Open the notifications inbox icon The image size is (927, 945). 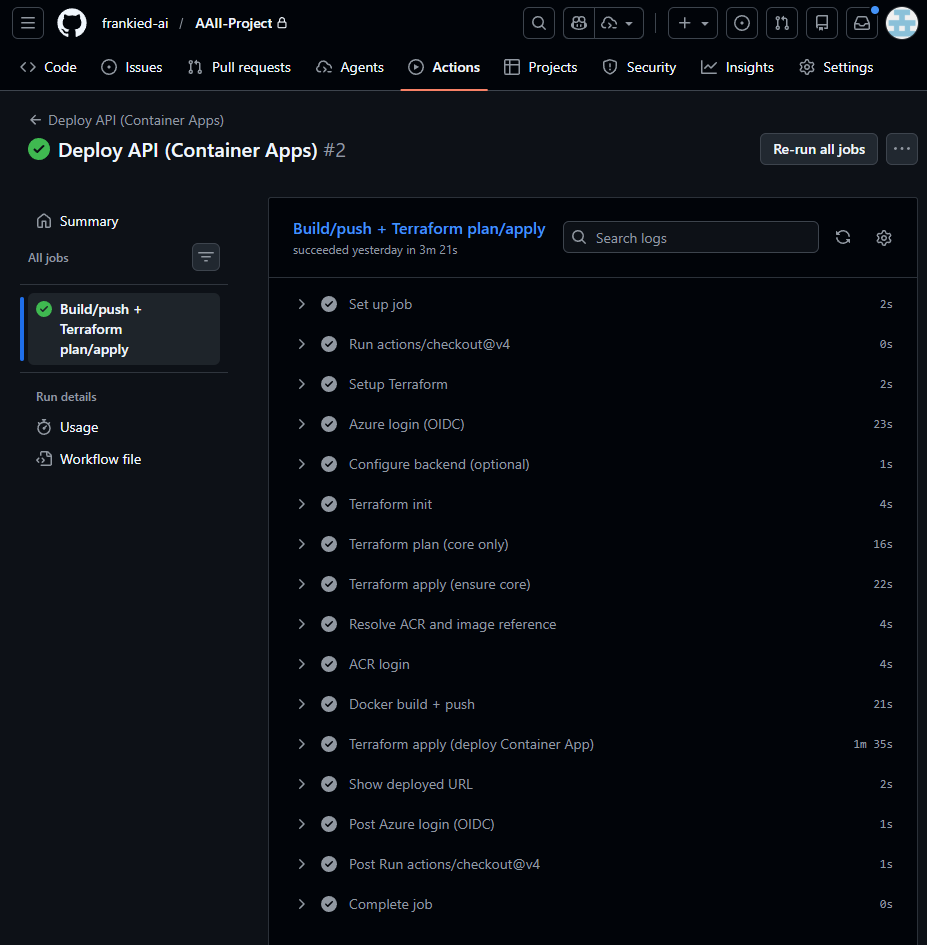(x=861, y=22)
